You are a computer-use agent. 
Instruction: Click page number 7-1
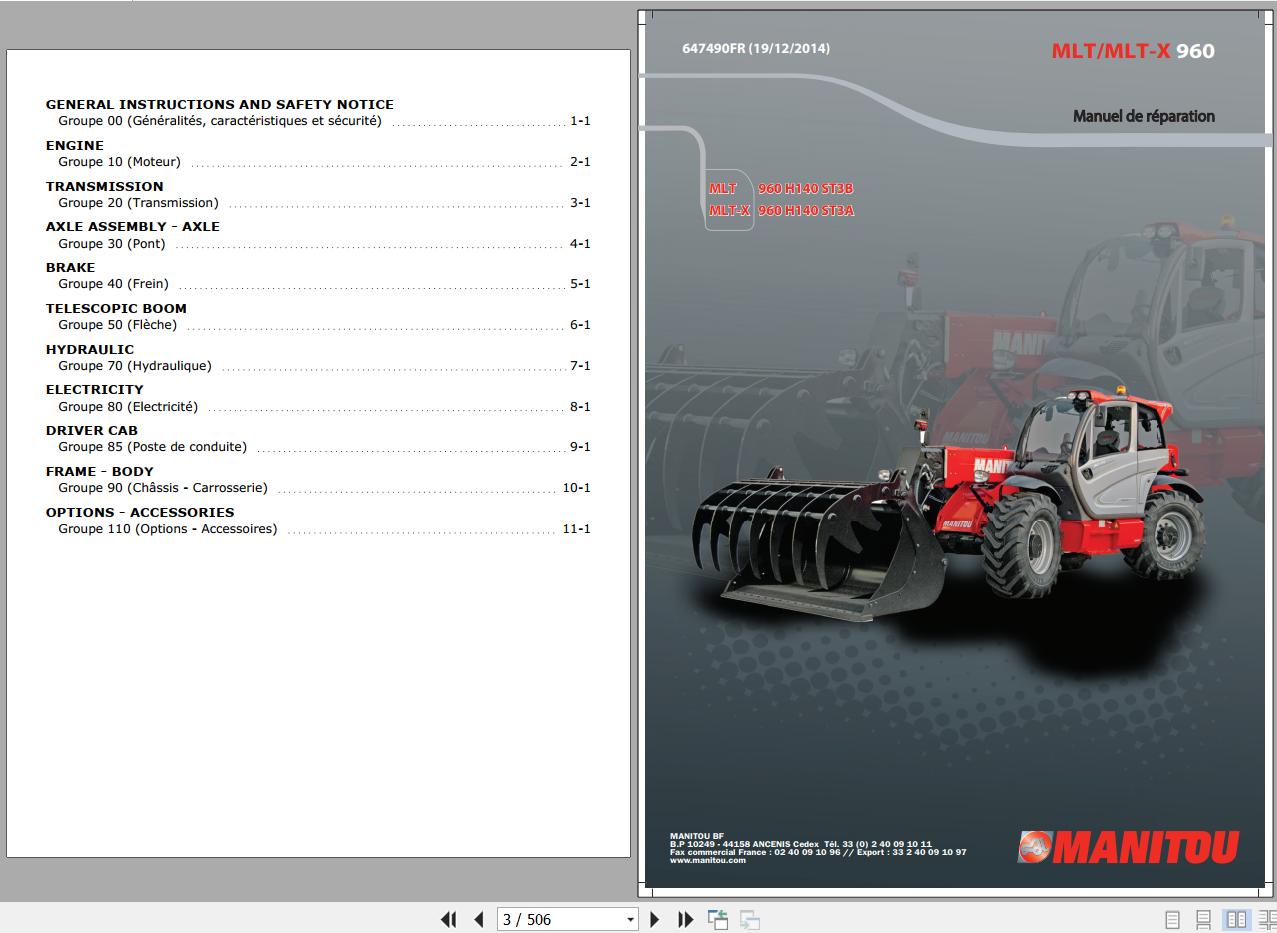click(x=580, y=366)
